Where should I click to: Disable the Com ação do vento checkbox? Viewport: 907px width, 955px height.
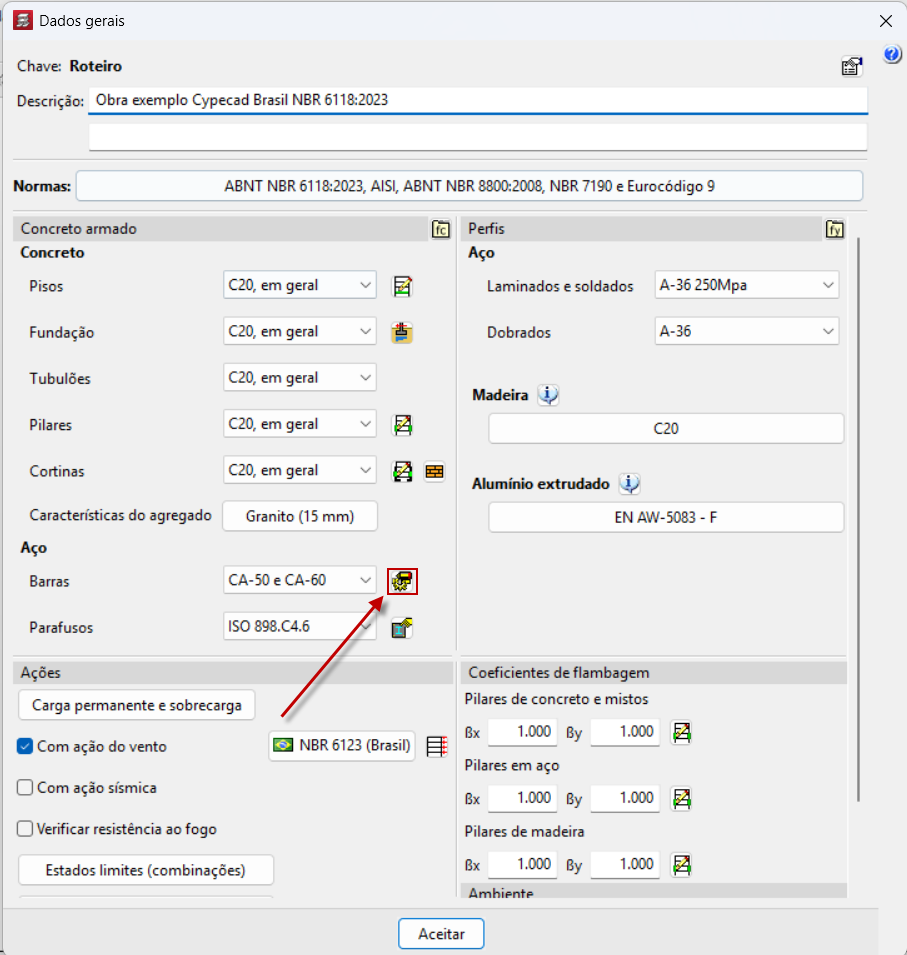coord(25,746)
